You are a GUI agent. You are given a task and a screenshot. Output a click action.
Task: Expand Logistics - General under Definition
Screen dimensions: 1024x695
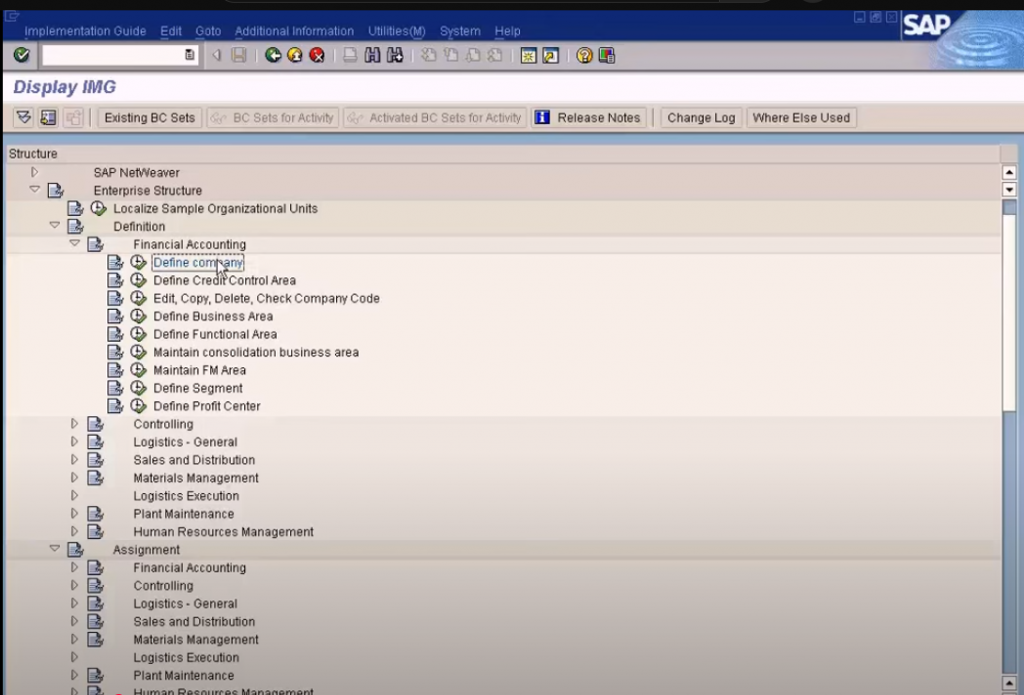coord(74,442)
